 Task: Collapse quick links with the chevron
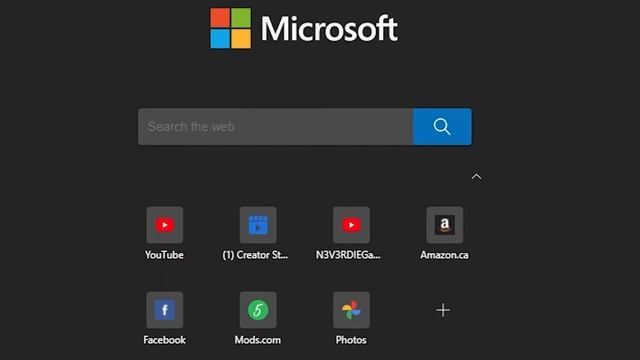(x=476, y=177)
